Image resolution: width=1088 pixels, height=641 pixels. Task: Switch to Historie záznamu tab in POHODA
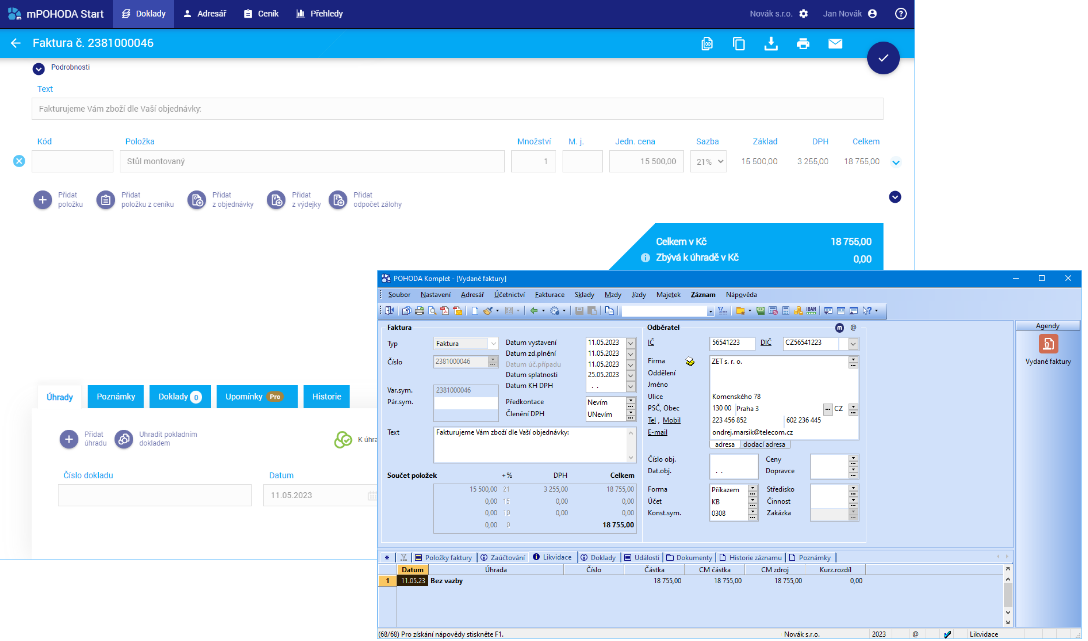[750, 558]
